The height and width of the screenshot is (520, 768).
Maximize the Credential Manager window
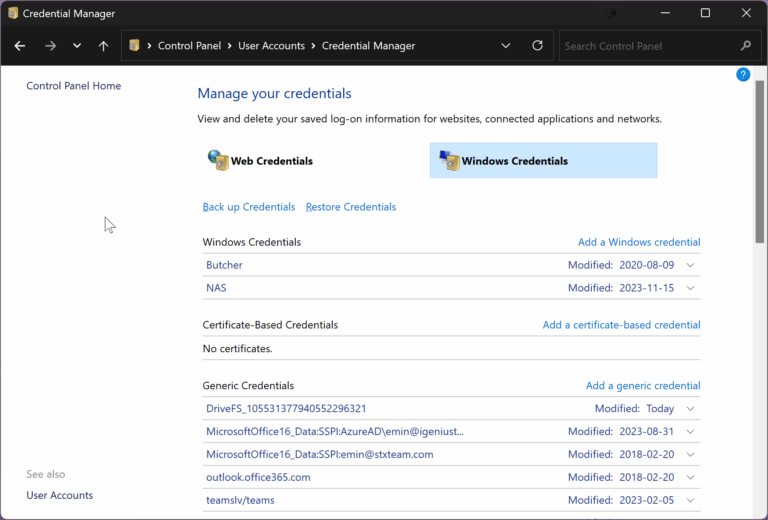pos(705,13)
